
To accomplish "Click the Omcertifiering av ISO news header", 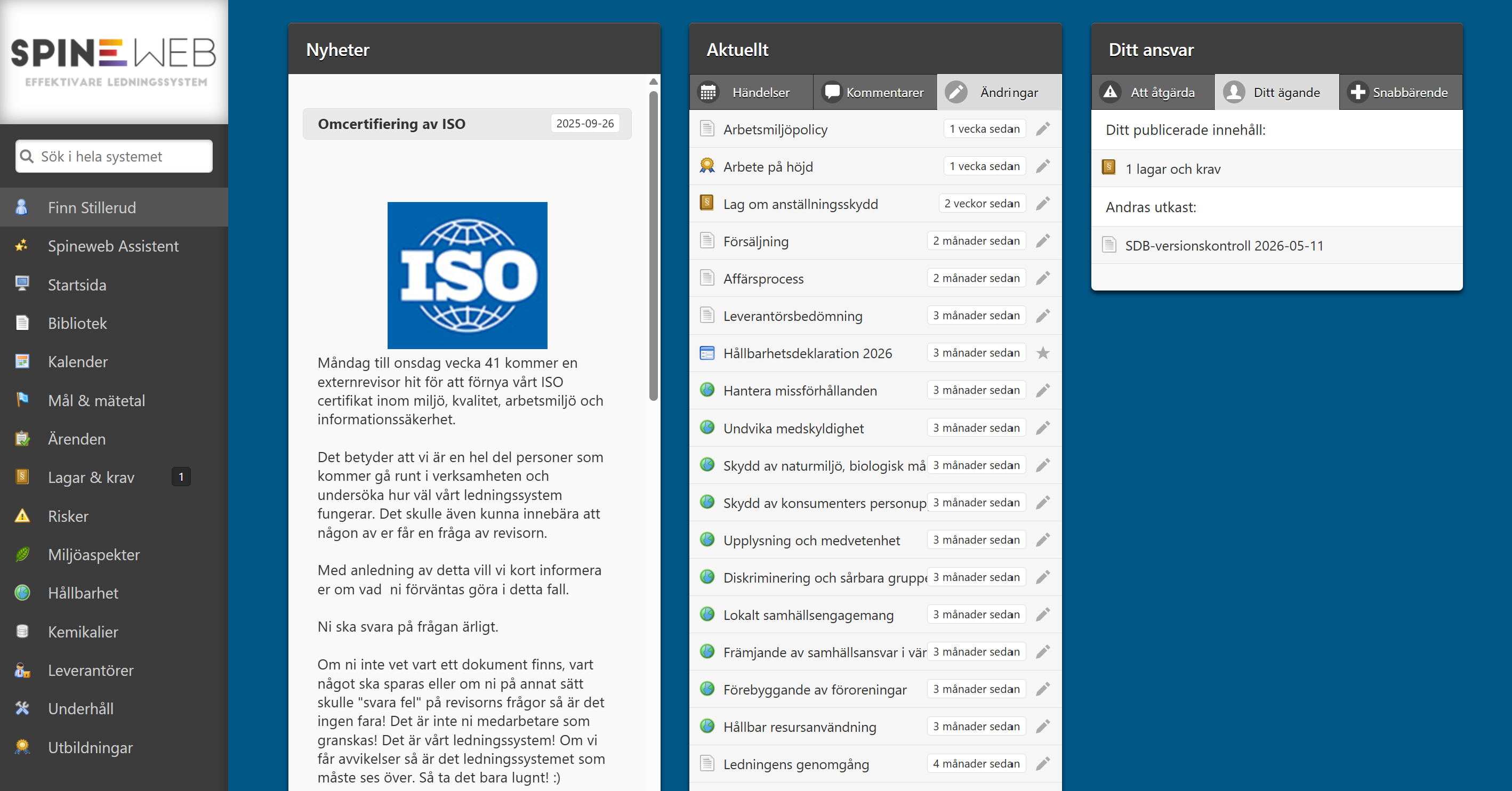I will pyautogui.click(x=467, y=123).
